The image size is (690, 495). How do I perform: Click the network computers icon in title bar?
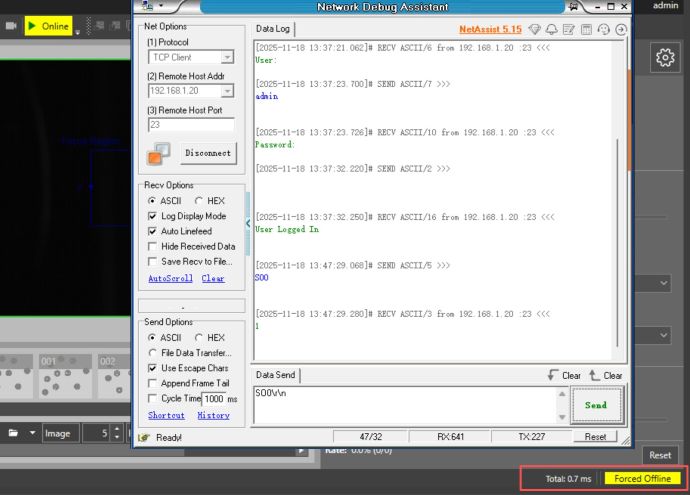(x=147, y=6)
